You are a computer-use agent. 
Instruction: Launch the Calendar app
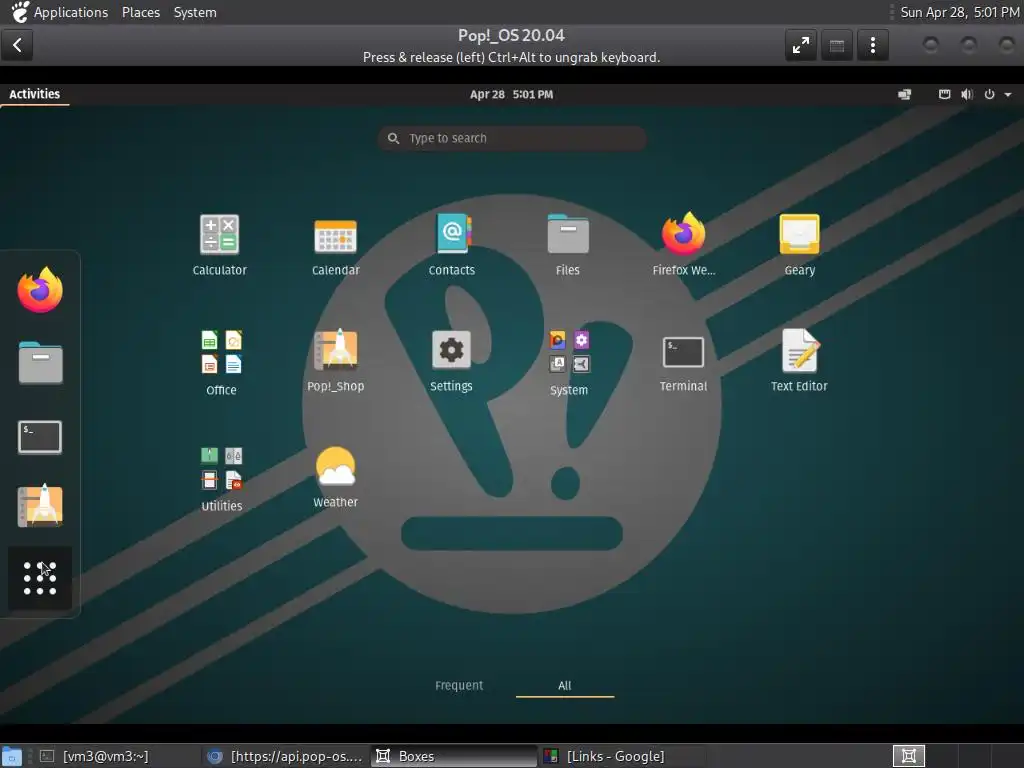[335, 244]
